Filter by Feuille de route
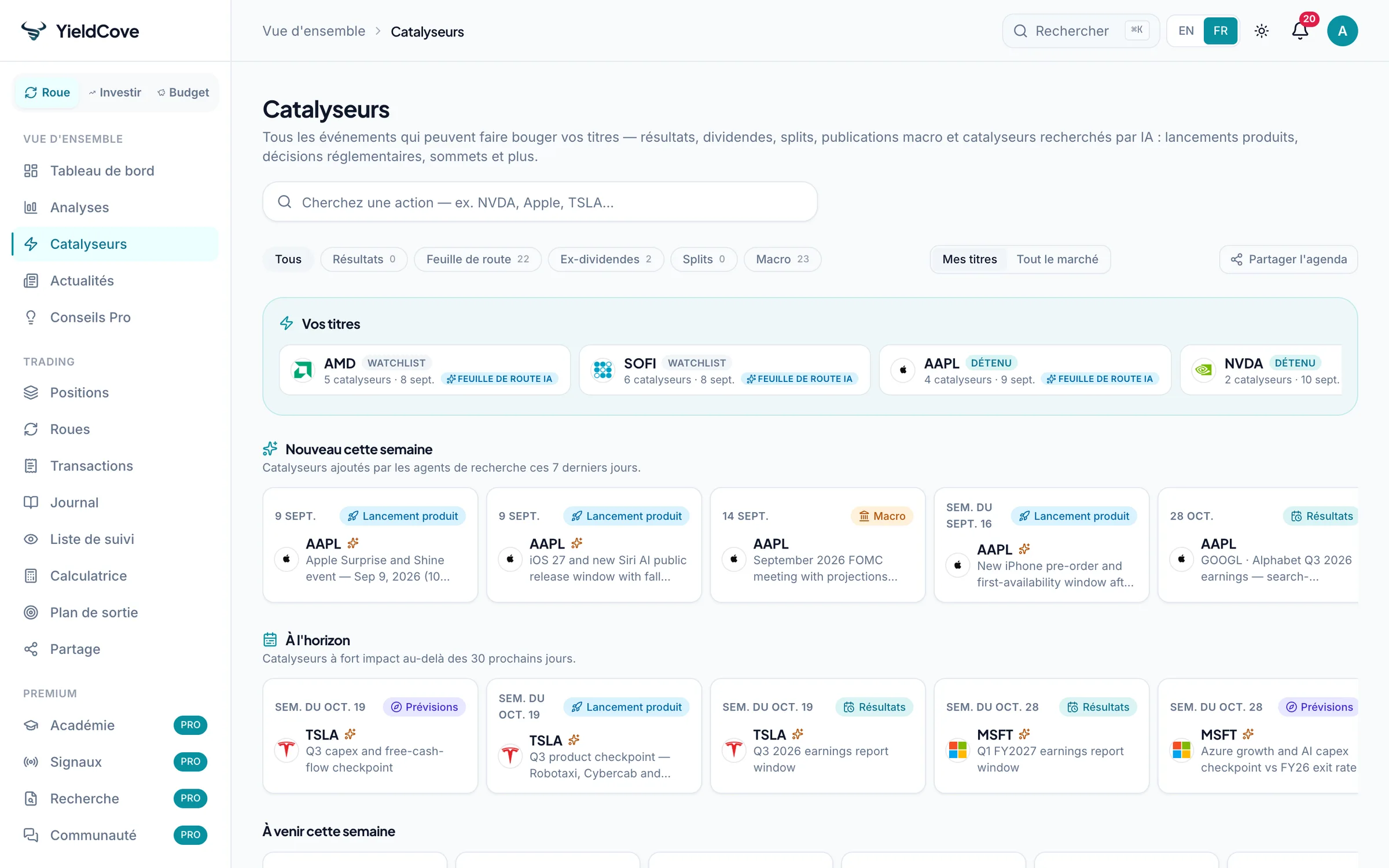Screen dimensions: 1389x868 pyautogui.click(x=477, y=259)
